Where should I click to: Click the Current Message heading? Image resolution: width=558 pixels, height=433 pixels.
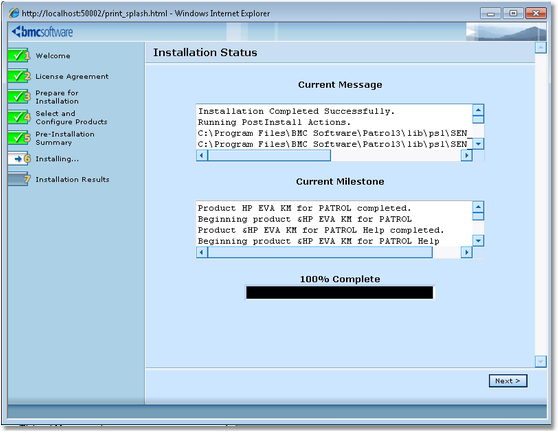click(340, 85)
